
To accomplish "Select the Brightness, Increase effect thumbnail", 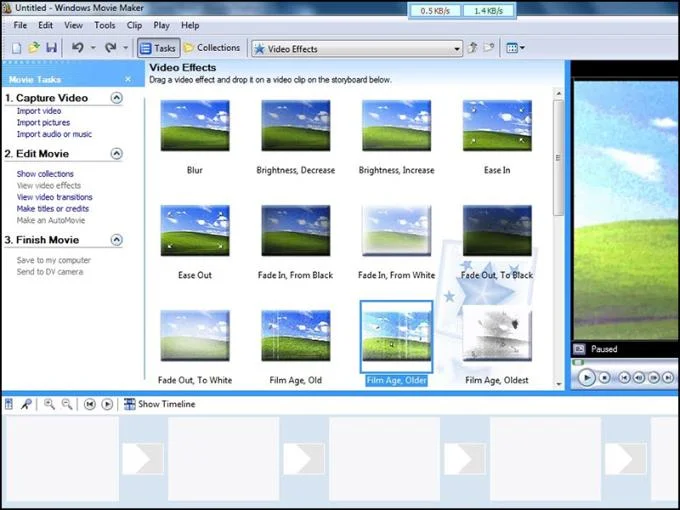I will tap(396, 126).
